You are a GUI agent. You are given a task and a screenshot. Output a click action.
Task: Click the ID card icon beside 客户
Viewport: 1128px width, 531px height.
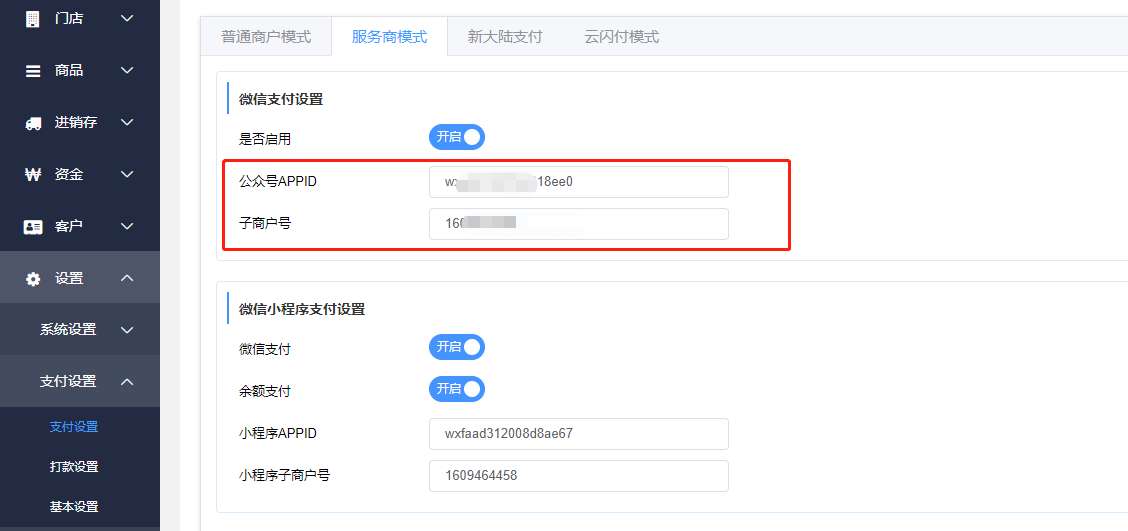pyautogui.click(x=33, y=227)
